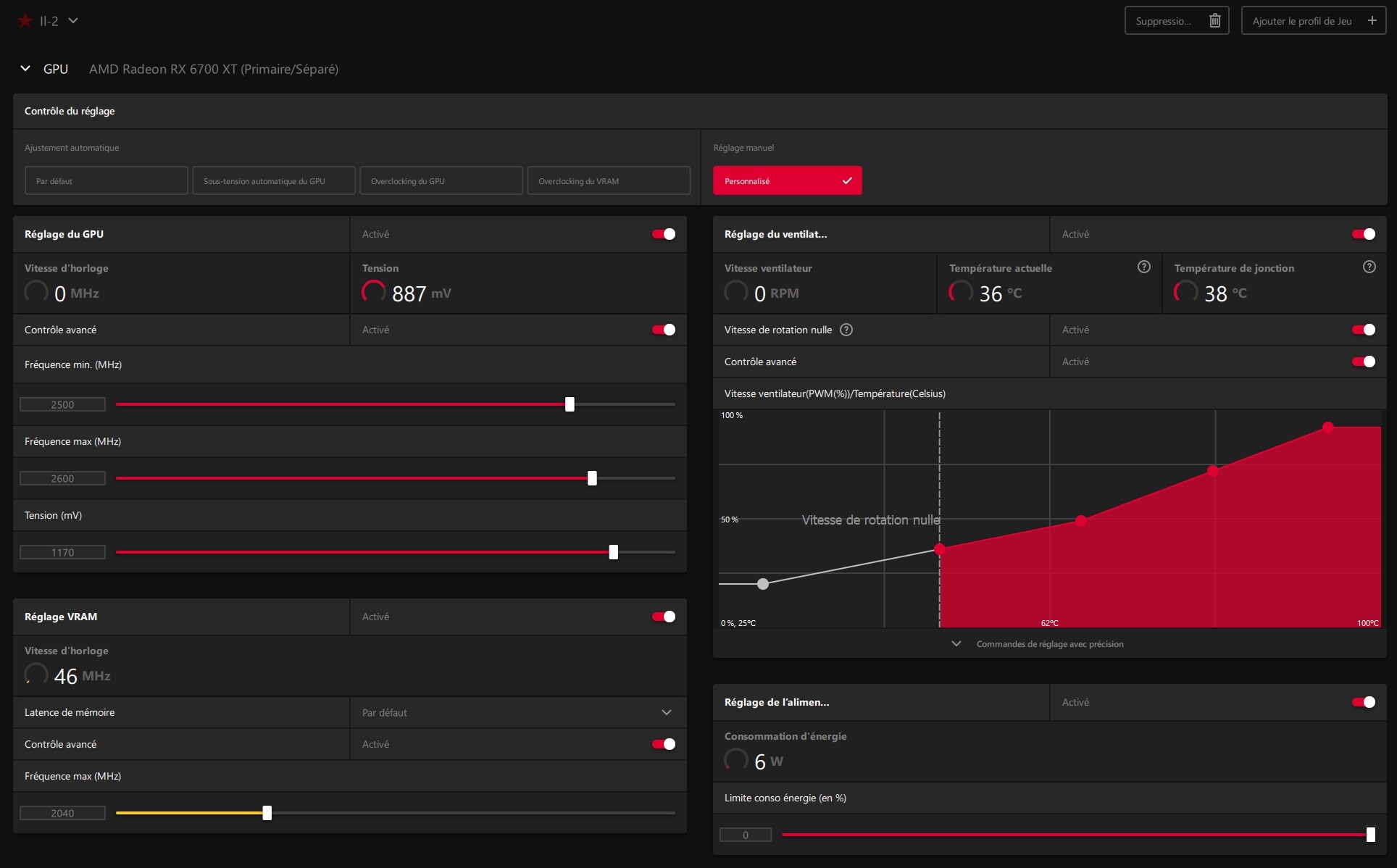Toggle Vitesse de rotation nulle switch

[1363, 330]
